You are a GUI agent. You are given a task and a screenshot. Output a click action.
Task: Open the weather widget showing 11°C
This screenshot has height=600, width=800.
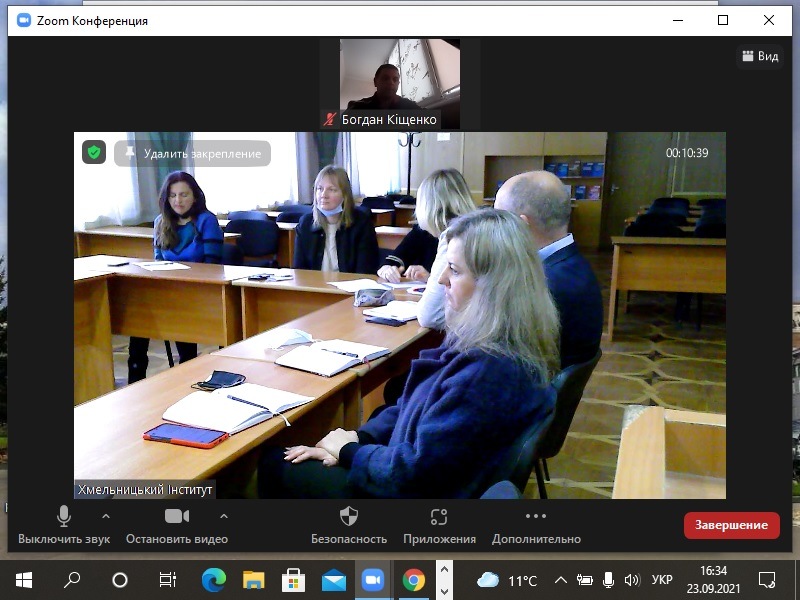pyautogui.click(x=507, y=580)
